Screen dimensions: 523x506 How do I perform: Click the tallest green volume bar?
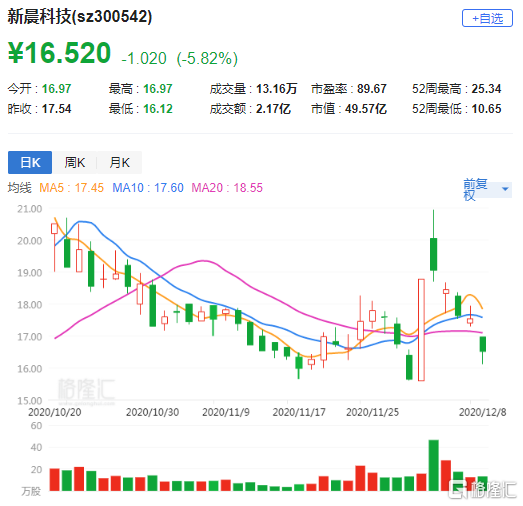click(434, 465)
